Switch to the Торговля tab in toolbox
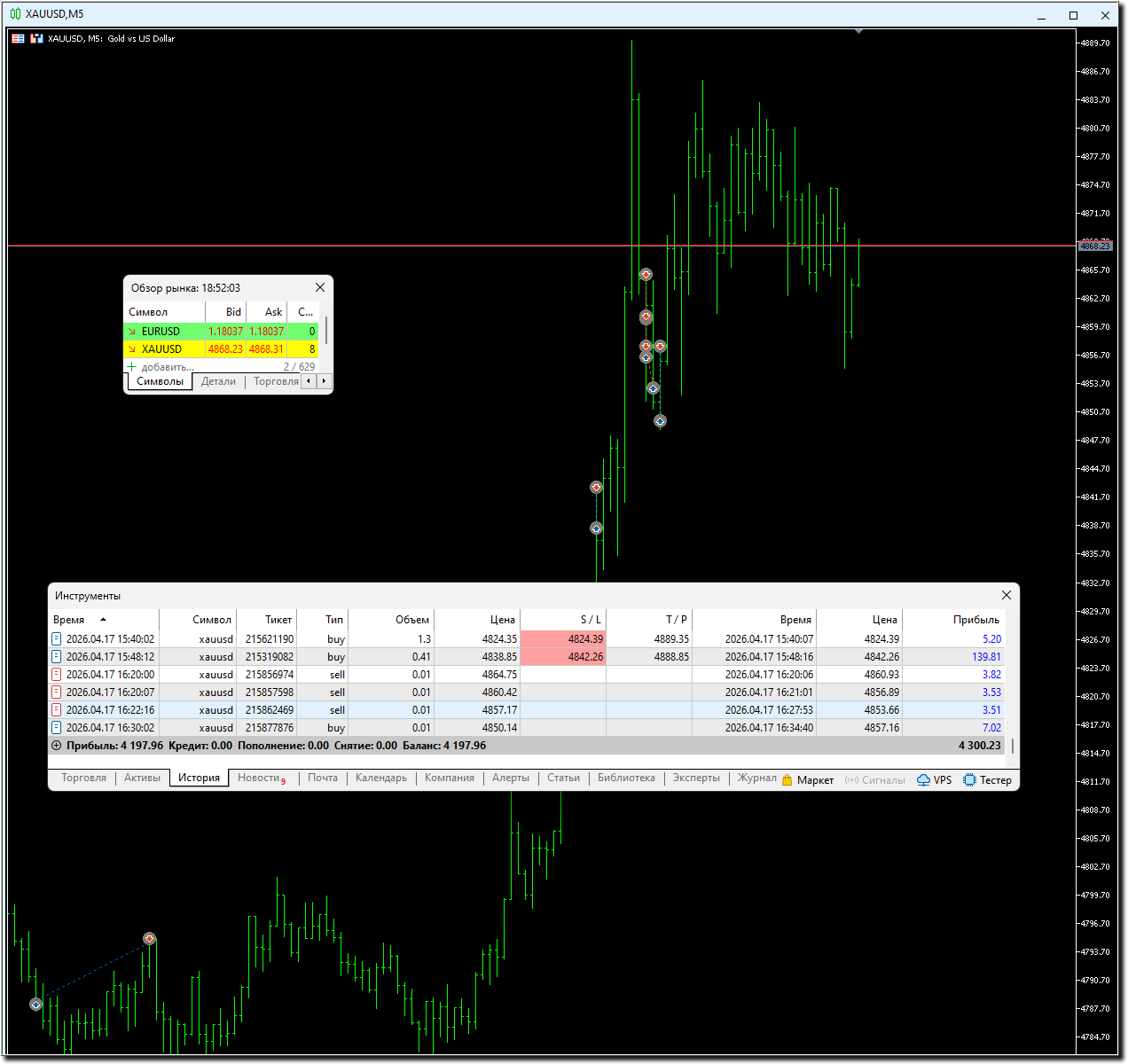The width and height of the screenshot is (1128, 1064). tap(83, 778)
